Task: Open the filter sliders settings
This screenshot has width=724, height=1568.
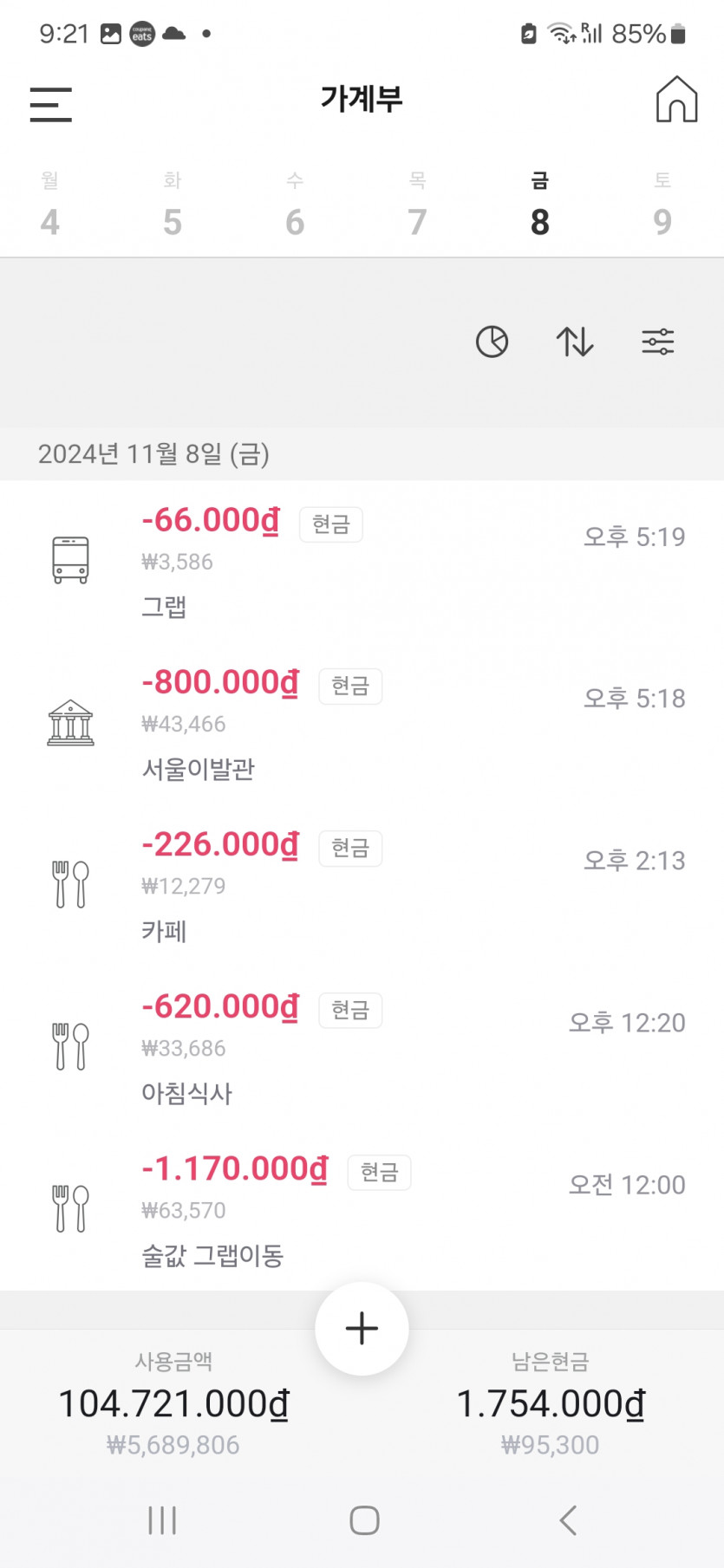Action: pyautogui.click(x=657, y=342)
